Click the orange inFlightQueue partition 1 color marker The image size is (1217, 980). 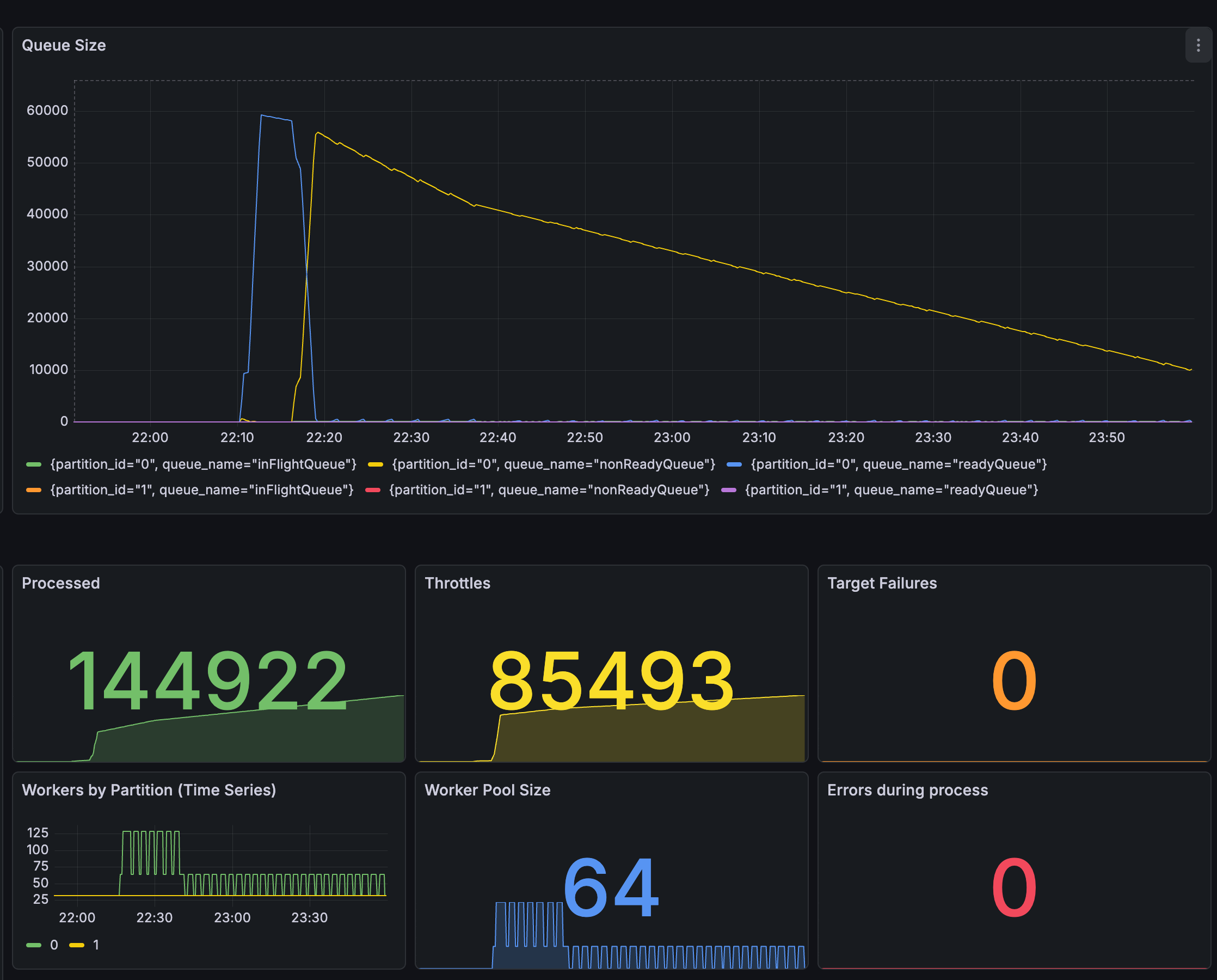[33, 489]
